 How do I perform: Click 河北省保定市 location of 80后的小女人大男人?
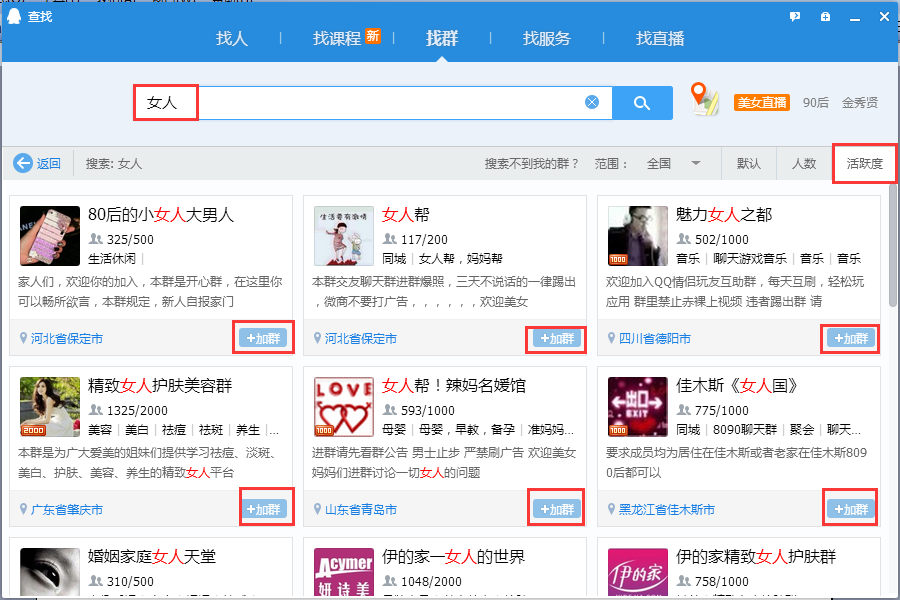67,339
